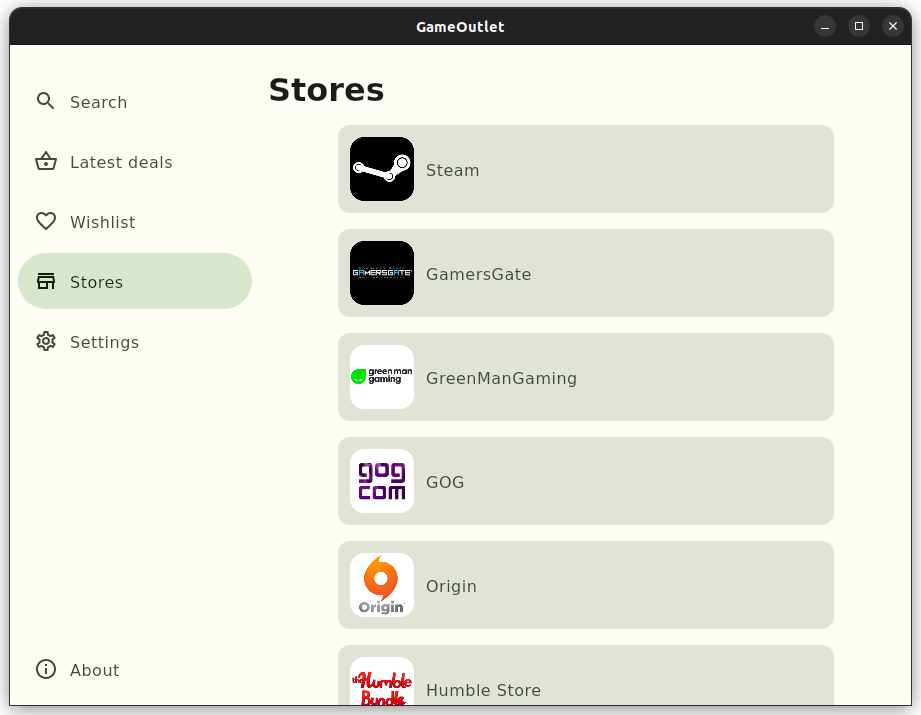This screenshot has width=921, height=715.
Task: Click the shopping basket Latest deals icon
Action: 46,162
